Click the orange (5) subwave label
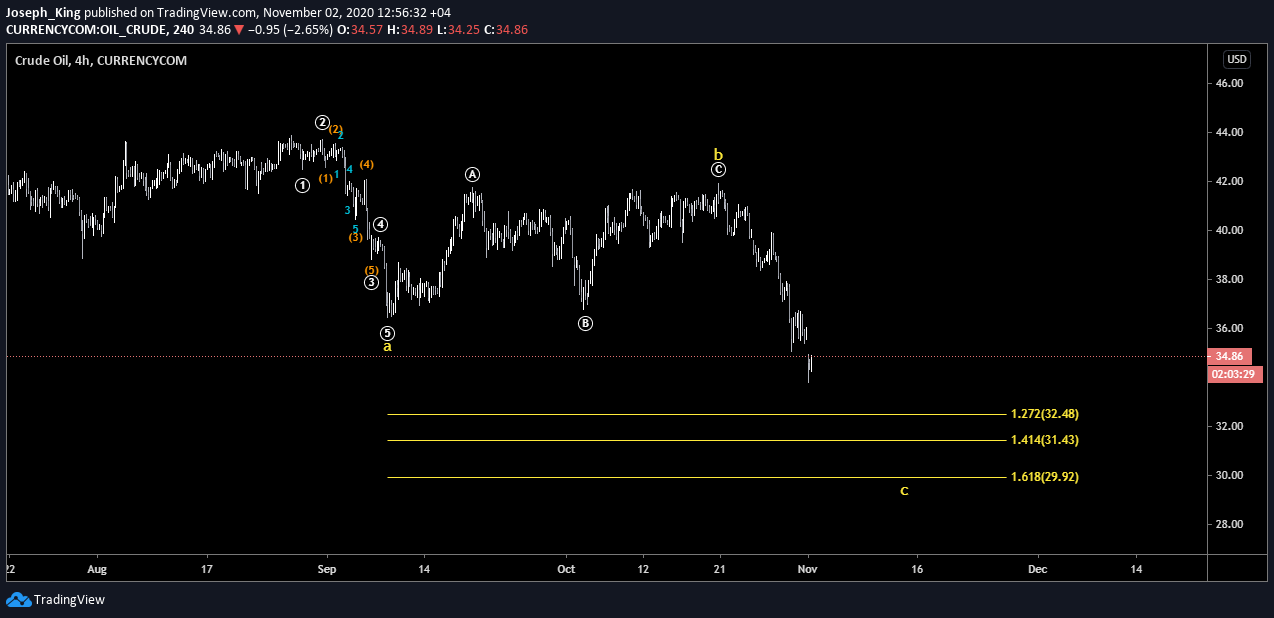The width and height of the screenshot is (1274, 618). (371, 270)
